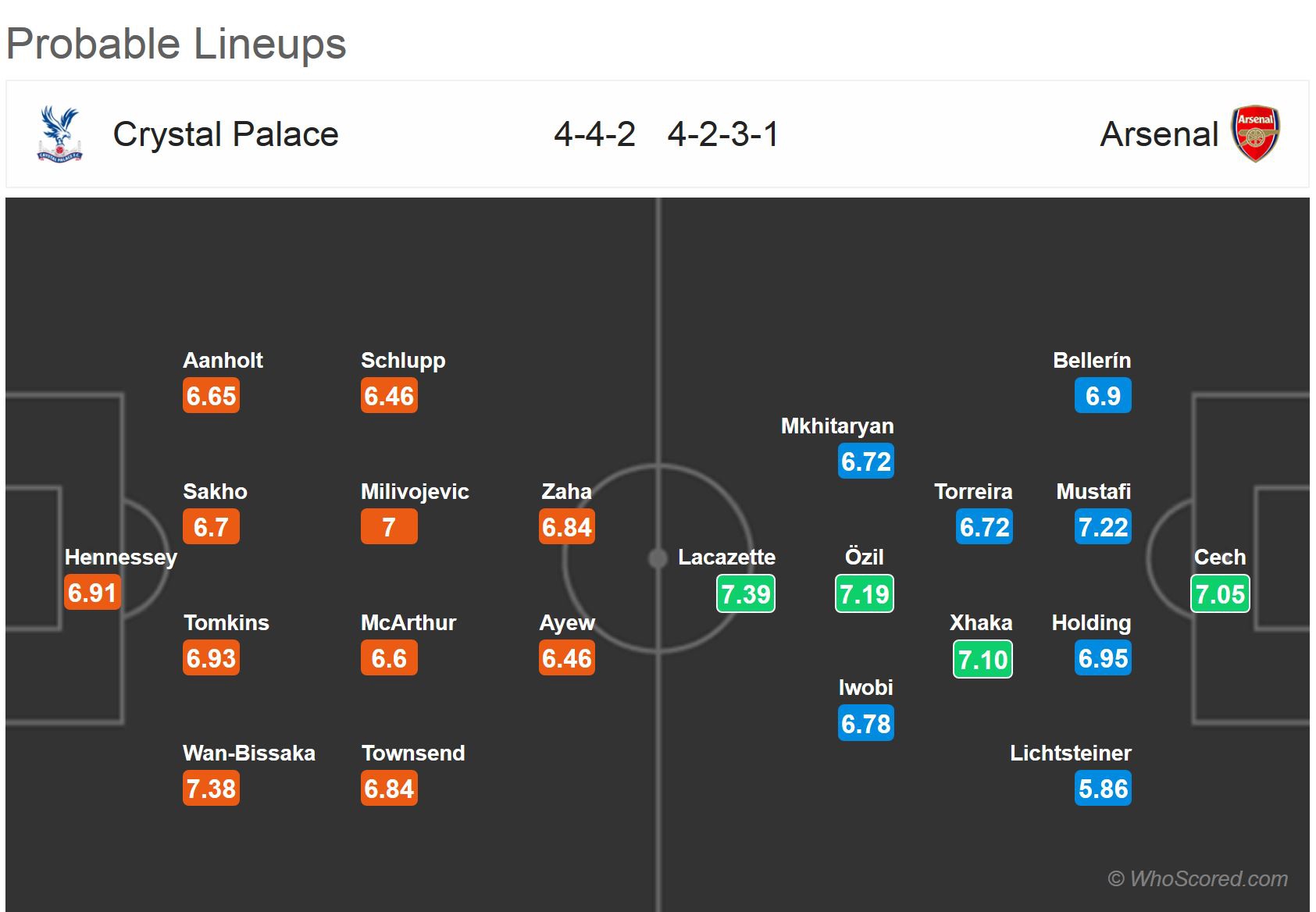Click Mustafi's 7.22 rating badge

pyautogui.click(x=1103, y=527)
